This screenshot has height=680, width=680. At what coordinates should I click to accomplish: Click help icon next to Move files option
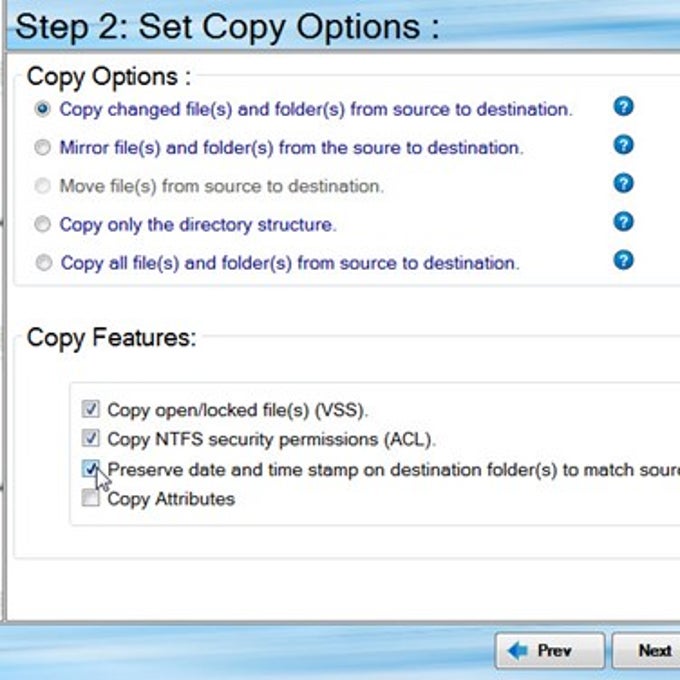pyautogui.click(x=623, y=183)
